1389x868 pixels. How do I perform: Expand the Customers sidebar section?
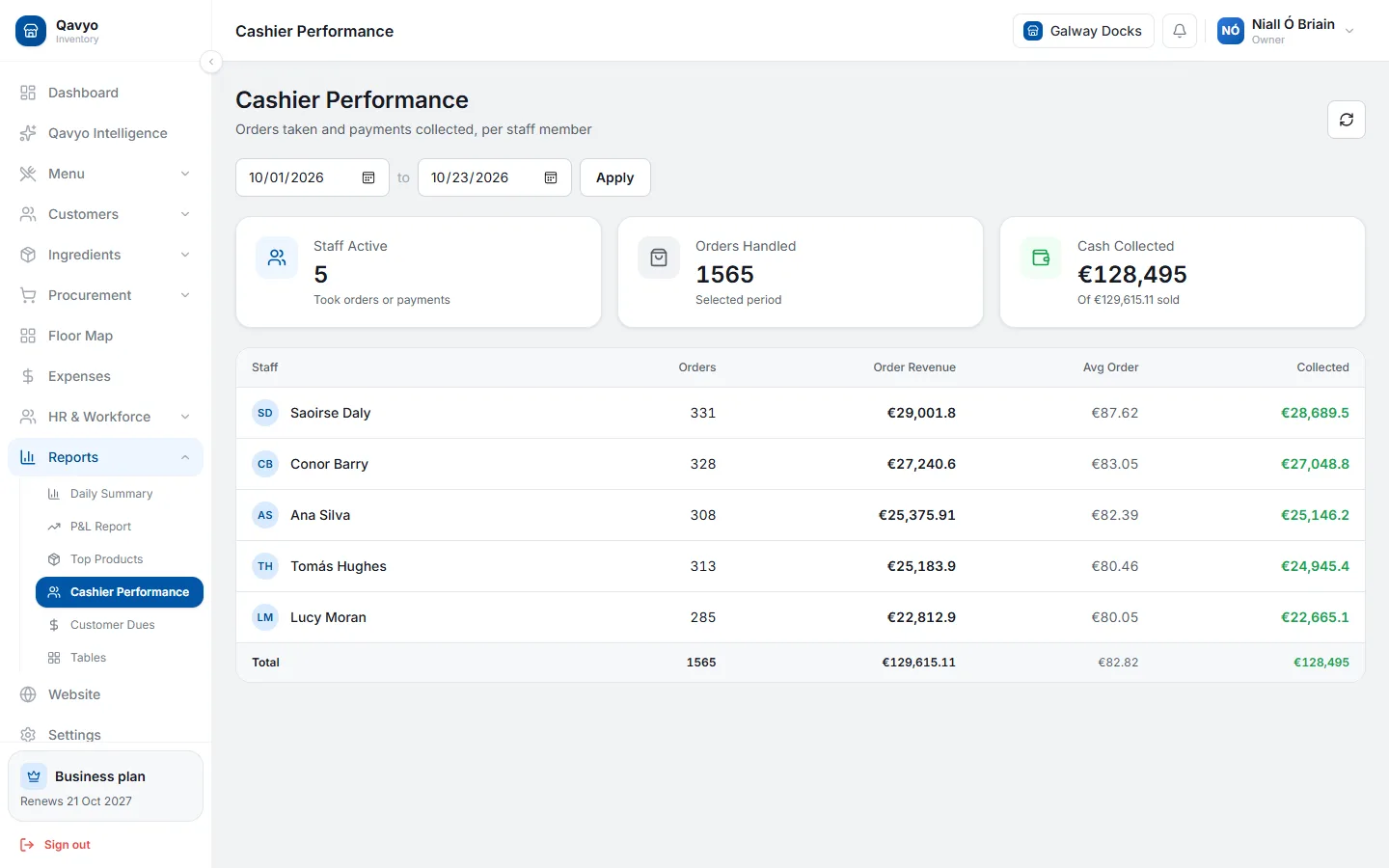pos(106,214)
